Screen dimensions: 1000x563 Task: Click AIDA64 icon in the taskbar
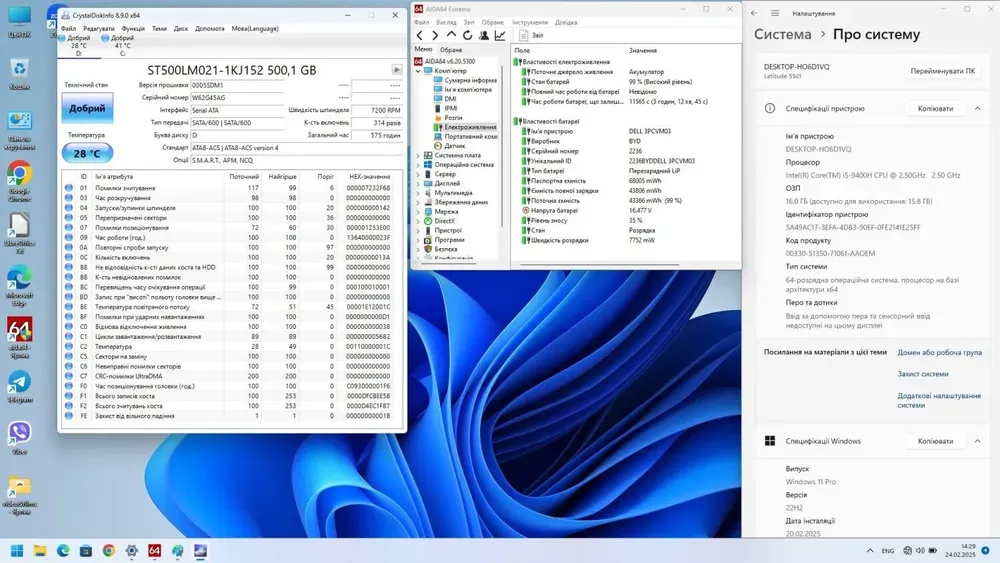154,550
